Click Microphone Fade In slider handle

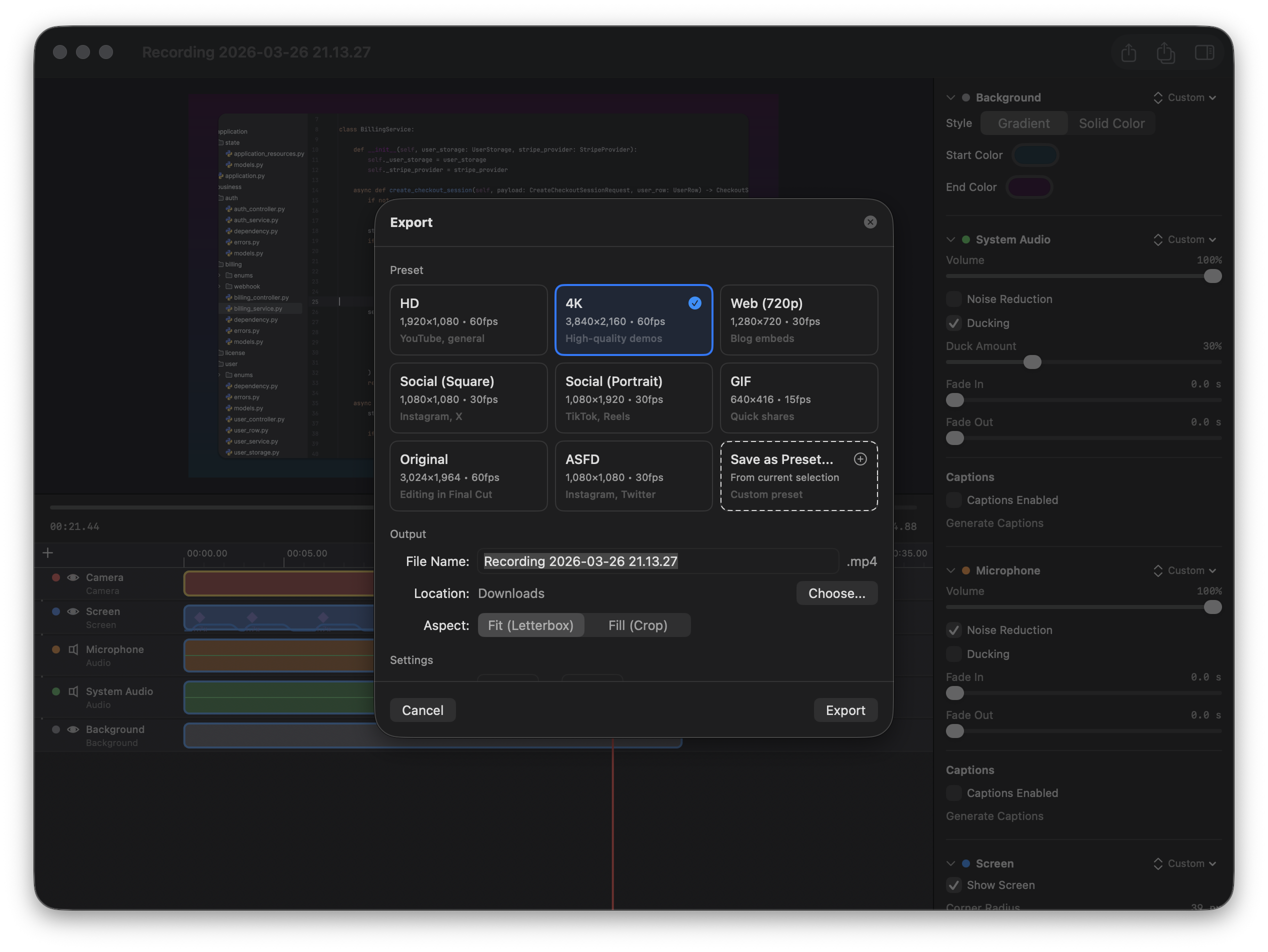pyautogui.click(x=954, y=692)
